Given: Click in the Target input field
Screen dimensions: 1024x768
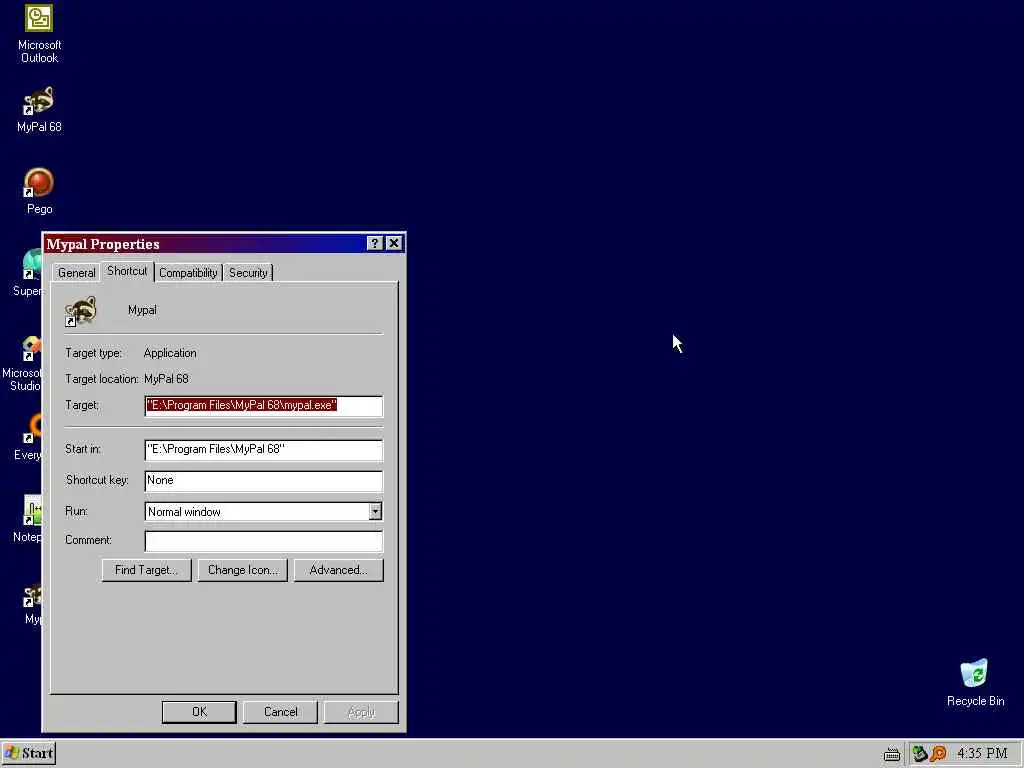Looking at the screenshot, I should [264, 406].
